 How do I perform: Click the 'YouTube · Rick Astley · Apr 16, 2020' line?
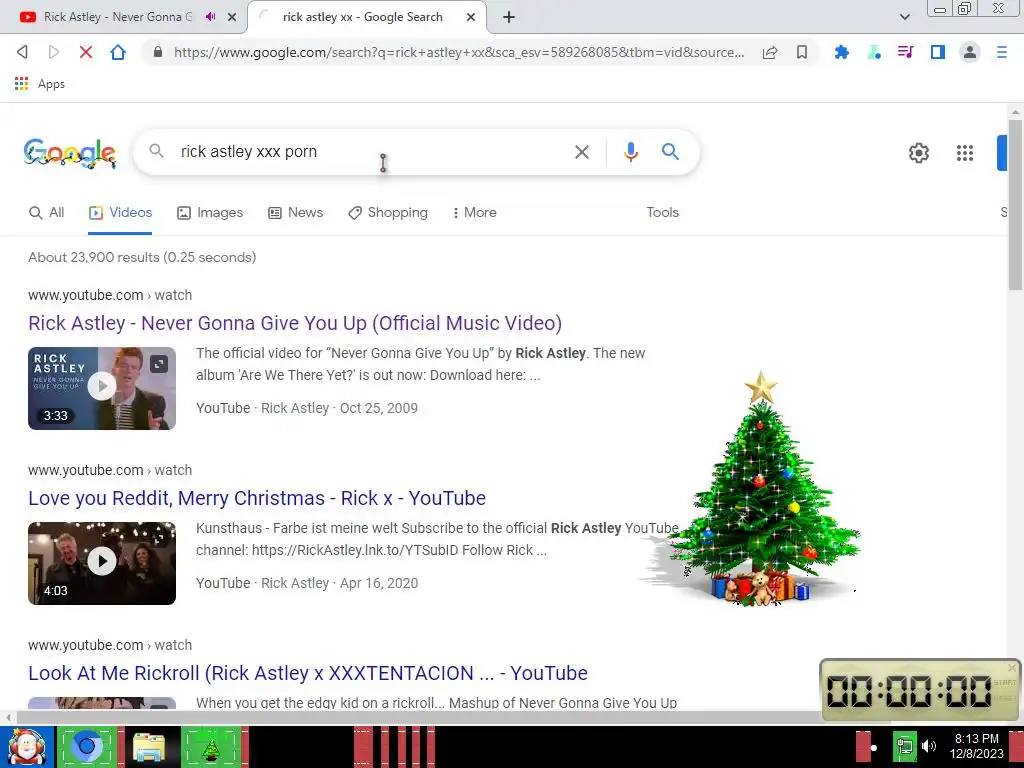307,583
